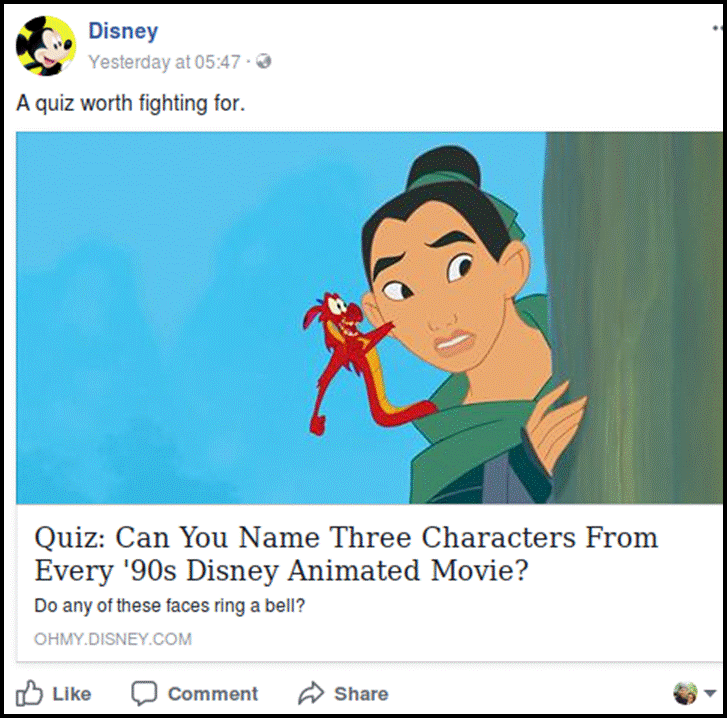The height and width of the screenshot is (718, 727).
Task: Click the link preview card white area
Action: (x=369, y=583)
